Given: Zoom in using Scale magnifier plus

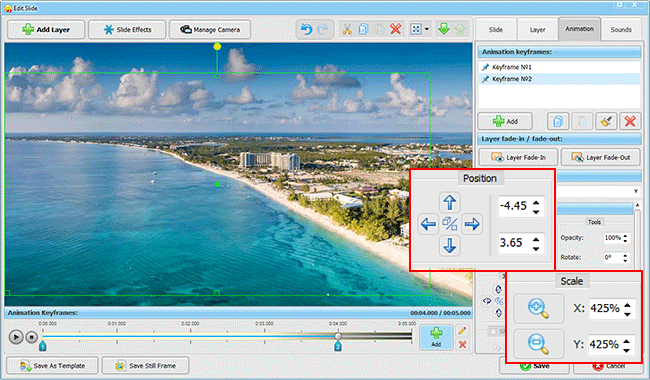Looking at the screenshot, I should click(538, 308).
